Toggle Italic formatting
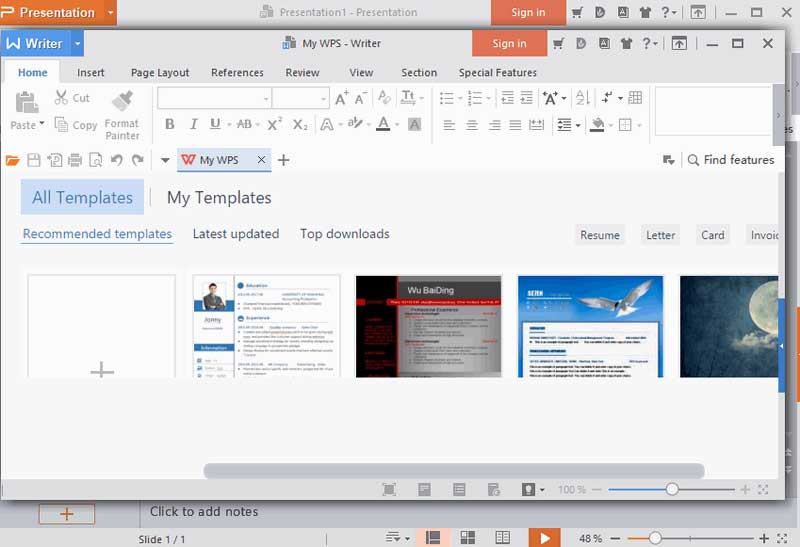This screenshot has width=800, height=547. coord(193,124)
